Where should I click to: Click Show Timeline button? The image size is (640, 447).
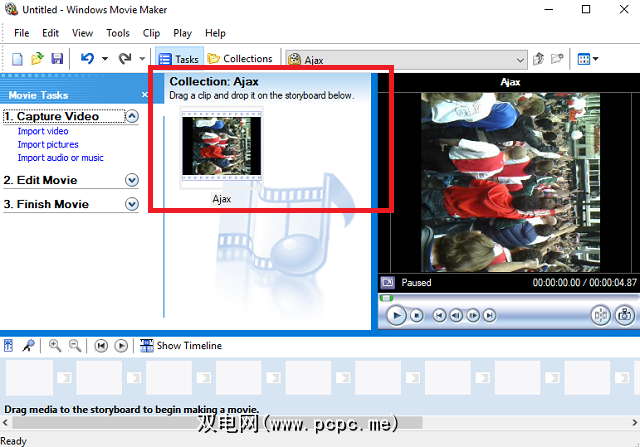[x=181, y=346]
